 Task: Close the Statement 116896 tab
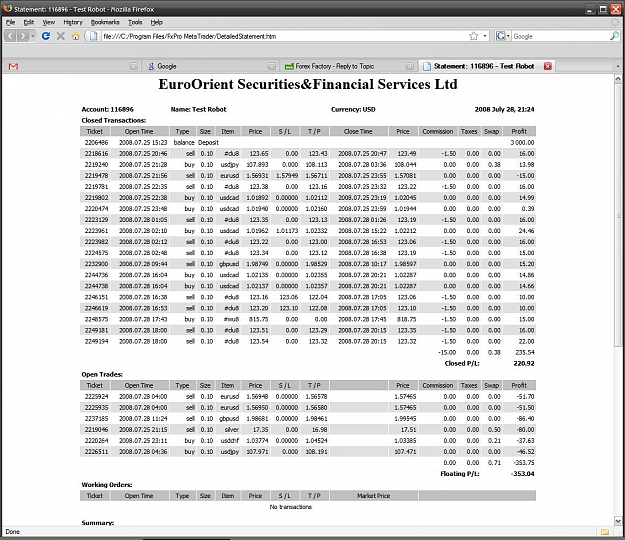click(x=548, y=67)
